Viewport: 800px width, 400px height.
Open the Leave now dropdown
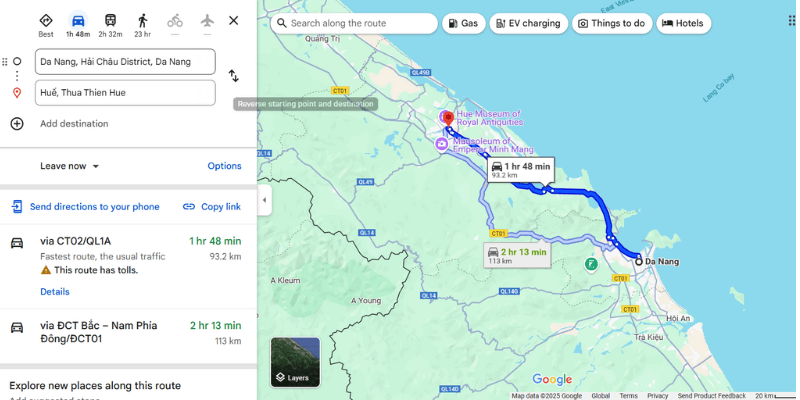click(x=70, y=166)
